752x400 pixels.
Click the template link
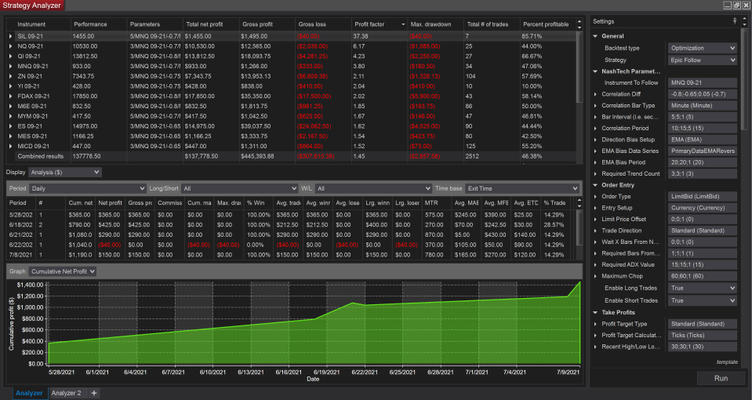point(726,361)
